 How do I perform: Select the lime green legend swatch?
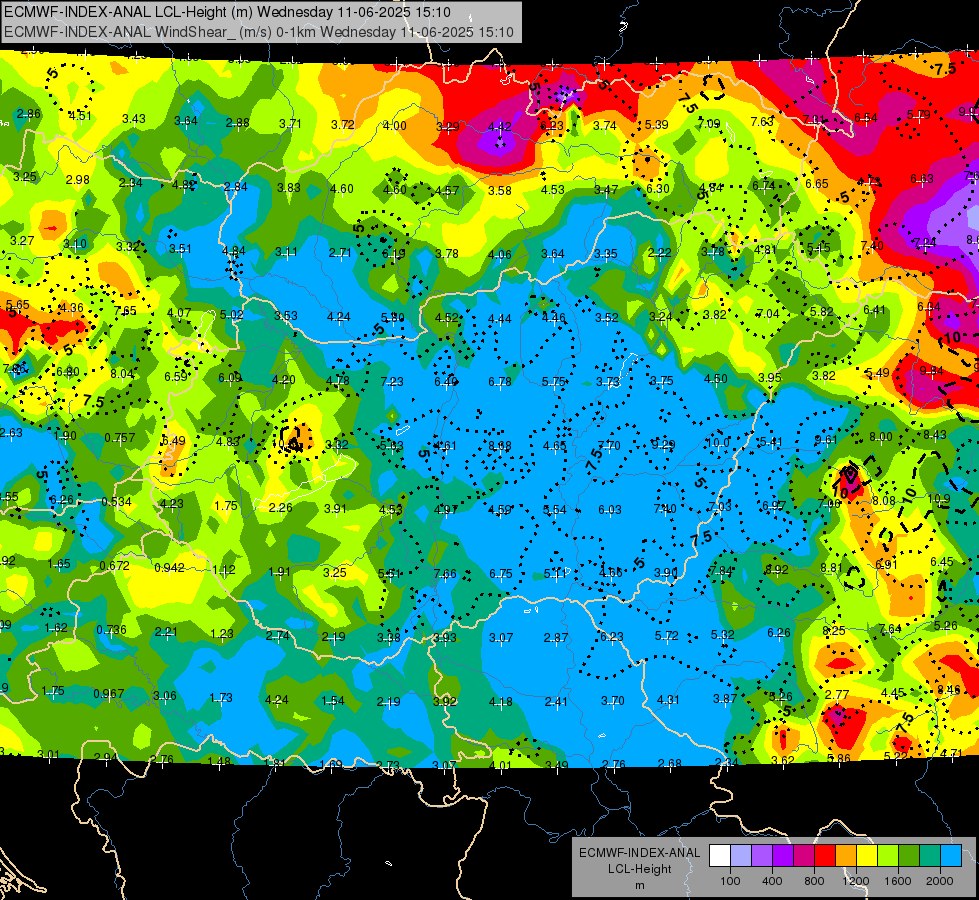coord(888,856)
